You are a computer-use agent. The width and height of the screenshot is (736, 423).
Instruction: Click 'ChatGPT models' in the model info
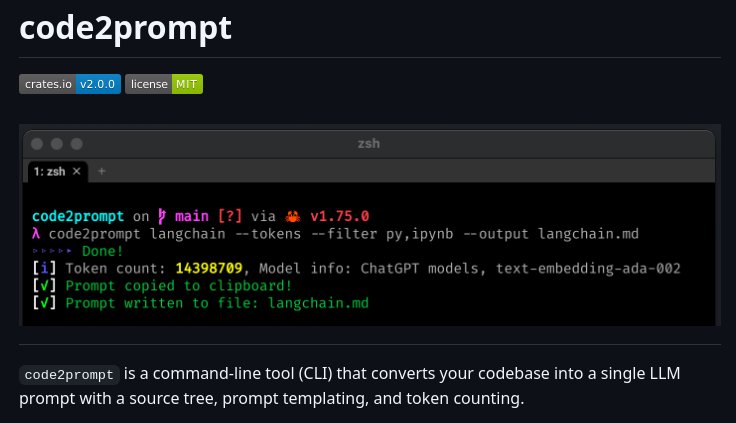click(x=420, y=269)
